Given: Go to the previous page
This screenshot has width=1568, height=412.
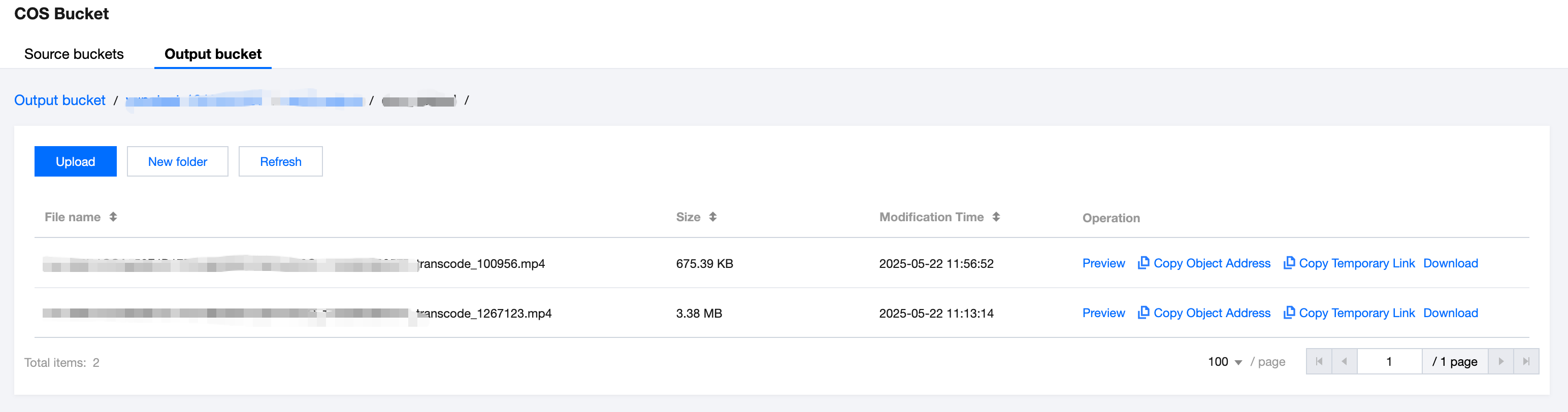Looking at the screenshot, I should point(1344,361).
